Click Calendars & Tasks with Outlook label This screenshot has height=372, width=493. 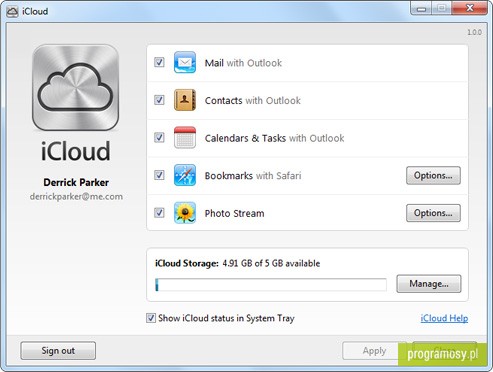pos(274,138)
